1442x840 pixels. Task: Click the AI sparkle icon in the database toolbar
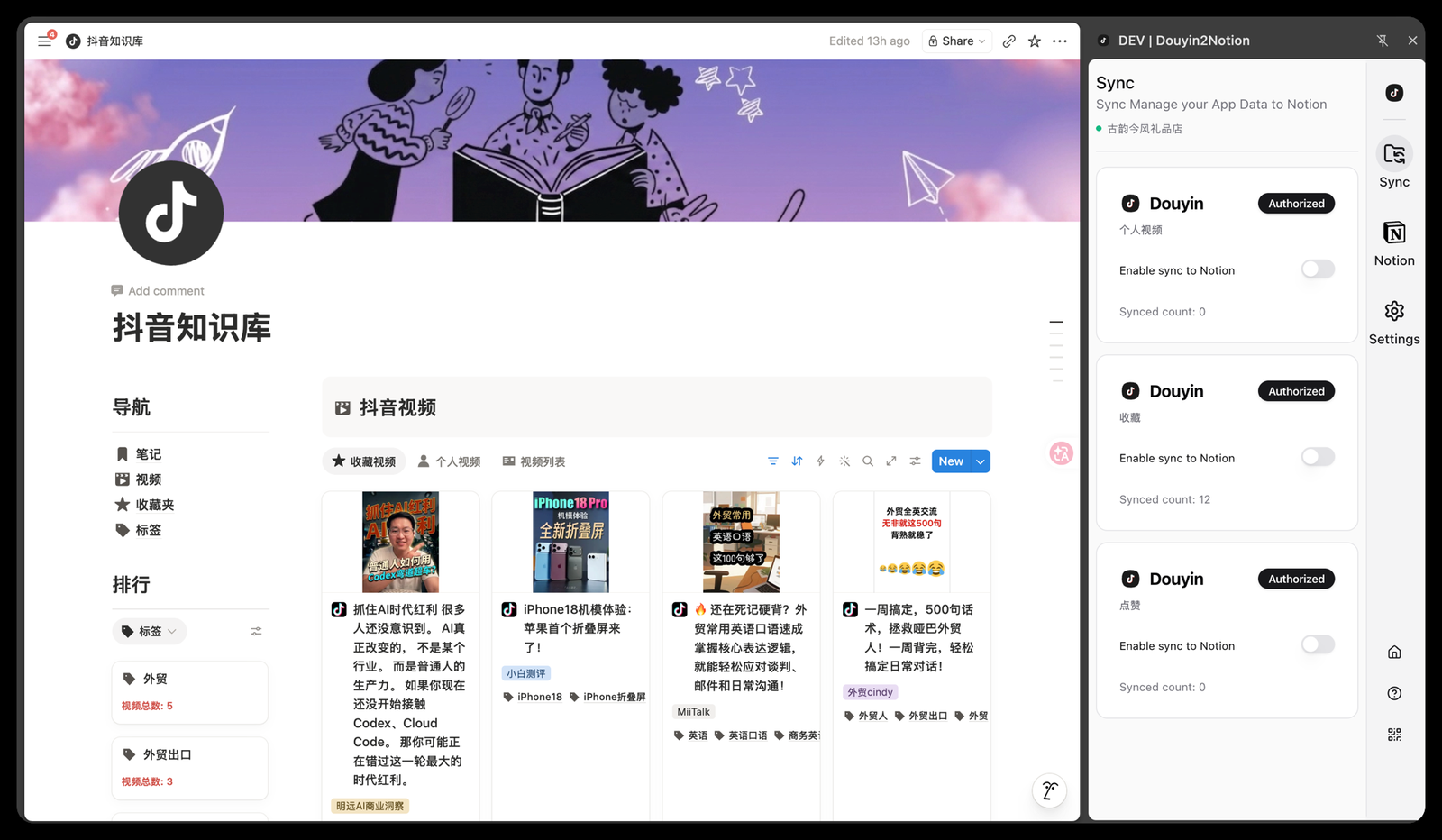coord(844,461)
